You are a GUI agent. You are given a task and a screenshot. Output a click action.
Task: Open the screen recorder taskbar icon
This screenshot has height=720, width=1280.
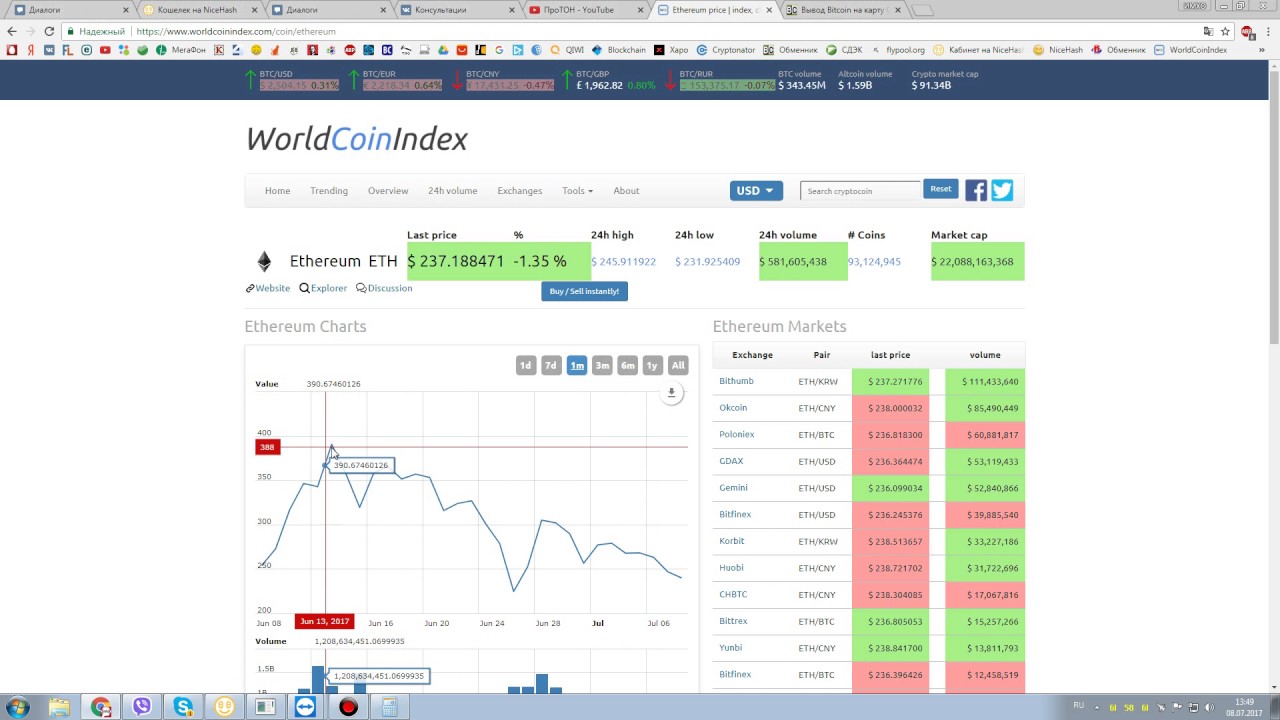pos(348,707)
